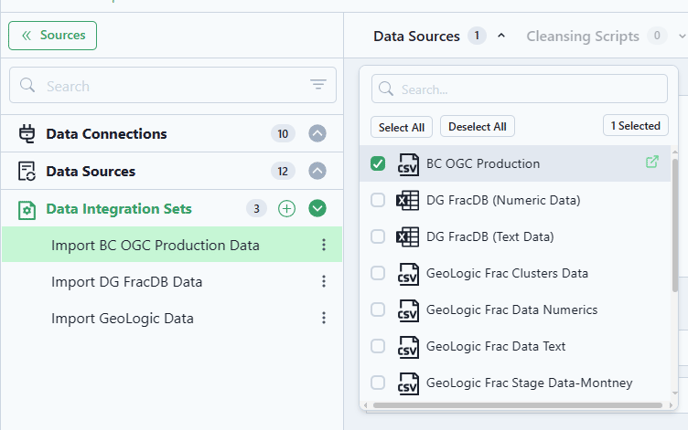Add a new Data Integration Set

[x=287, y=208]
